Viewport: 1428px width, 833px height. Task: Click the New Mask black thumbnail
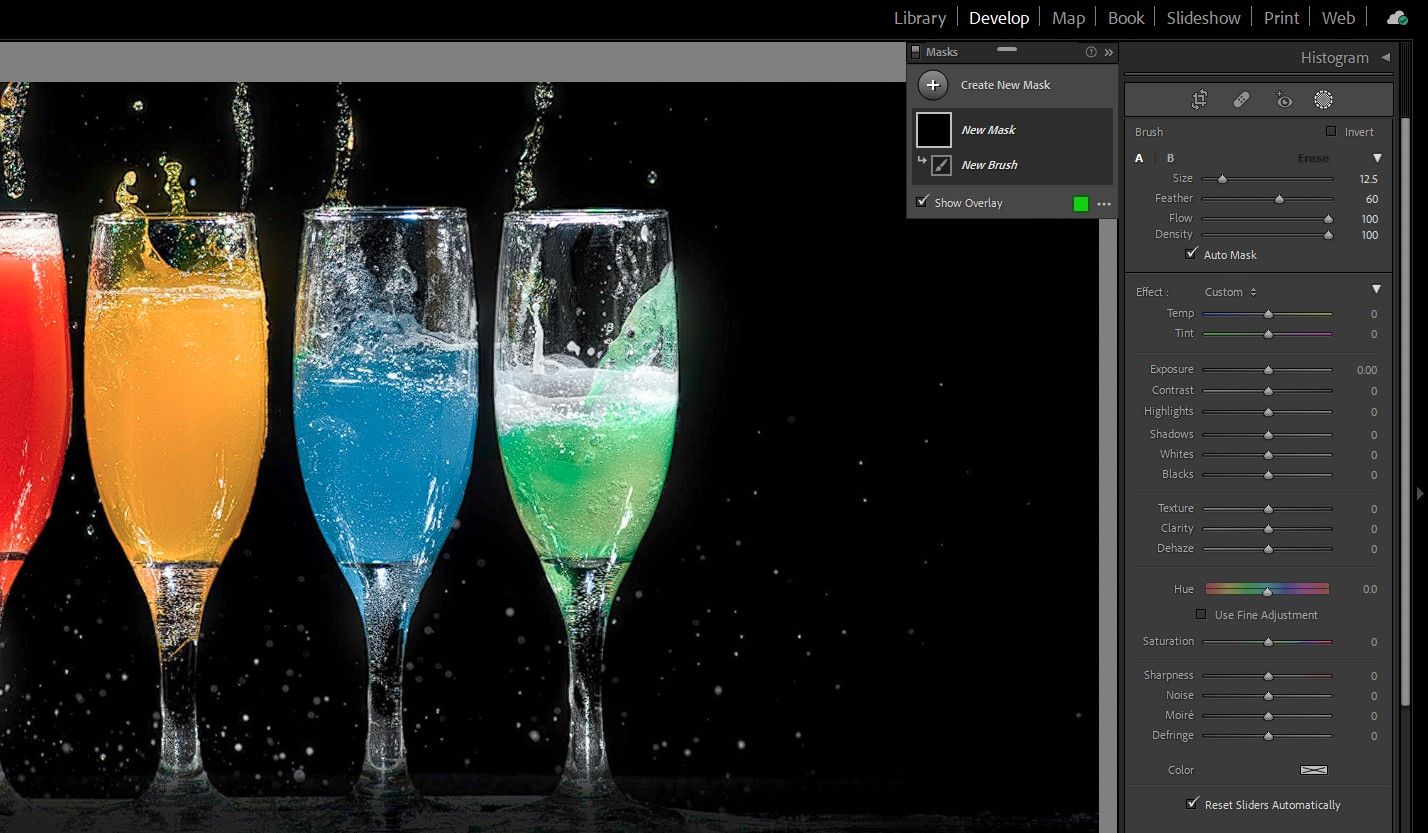point(934,130)
